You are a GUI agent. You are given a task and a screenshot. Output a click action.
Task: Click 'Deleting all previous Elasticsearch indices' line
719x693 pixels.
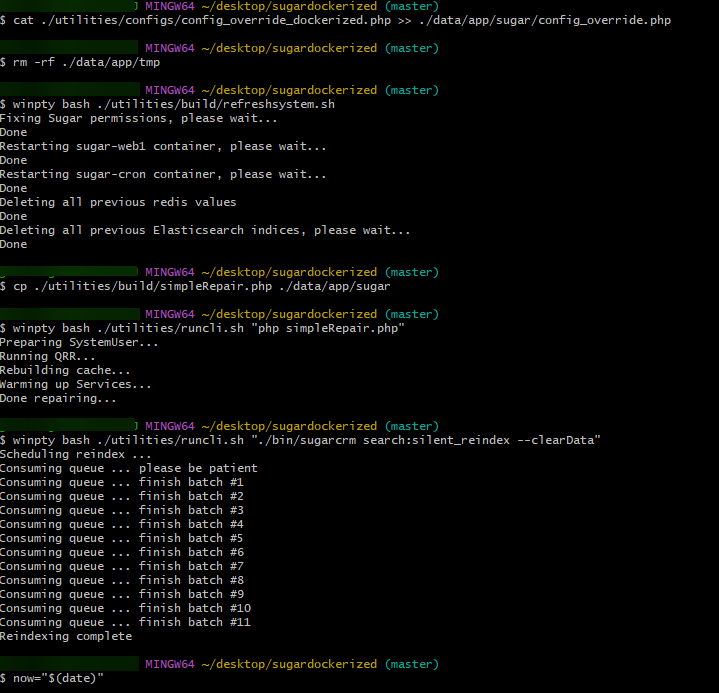pyautogui.click(x=205, y=230)
